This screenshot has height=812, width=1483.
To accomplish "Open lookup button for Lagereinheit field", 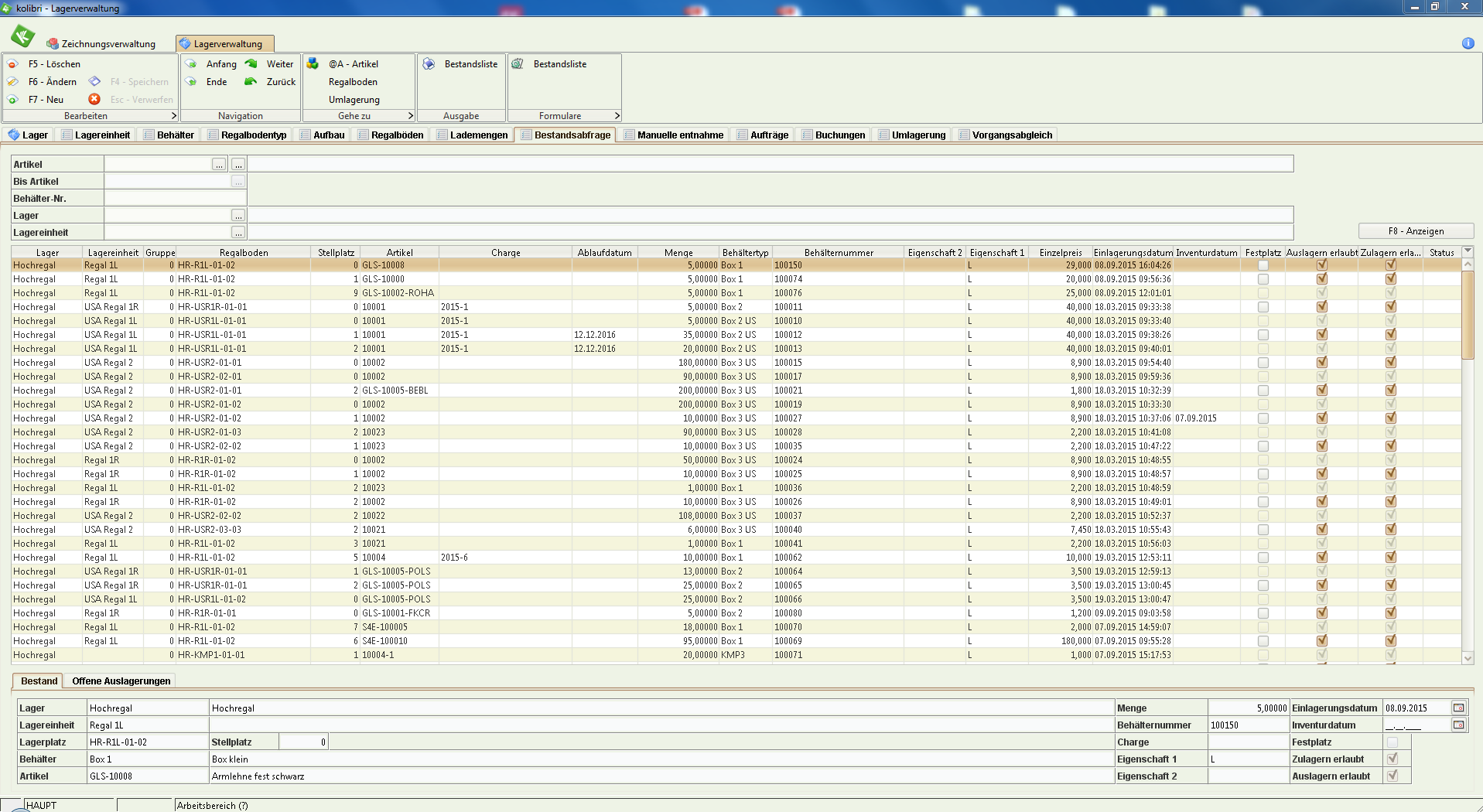I will point(238,233).
